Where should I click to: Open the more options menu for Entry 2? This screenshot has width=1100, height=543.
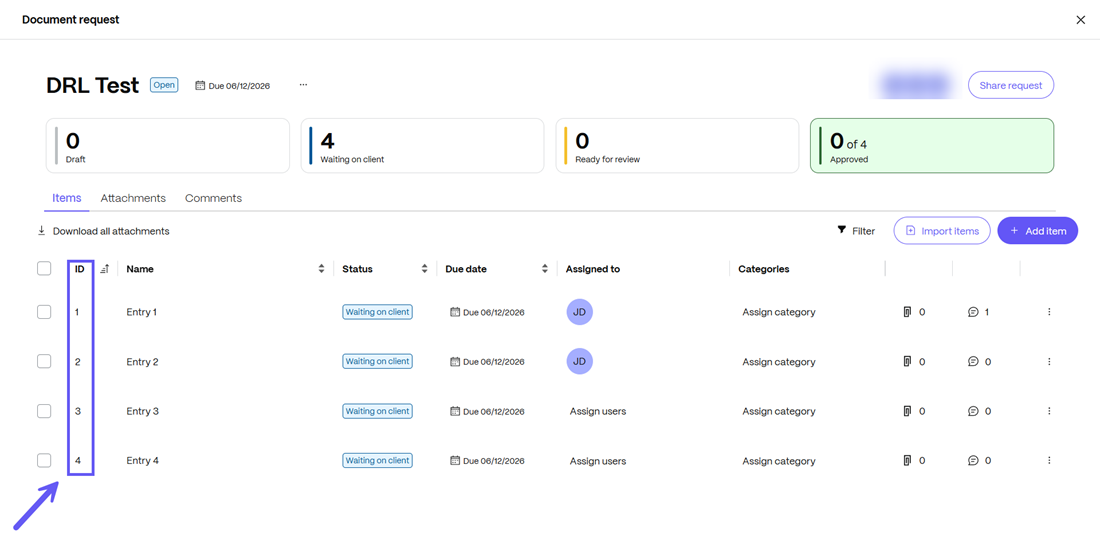1049,361
